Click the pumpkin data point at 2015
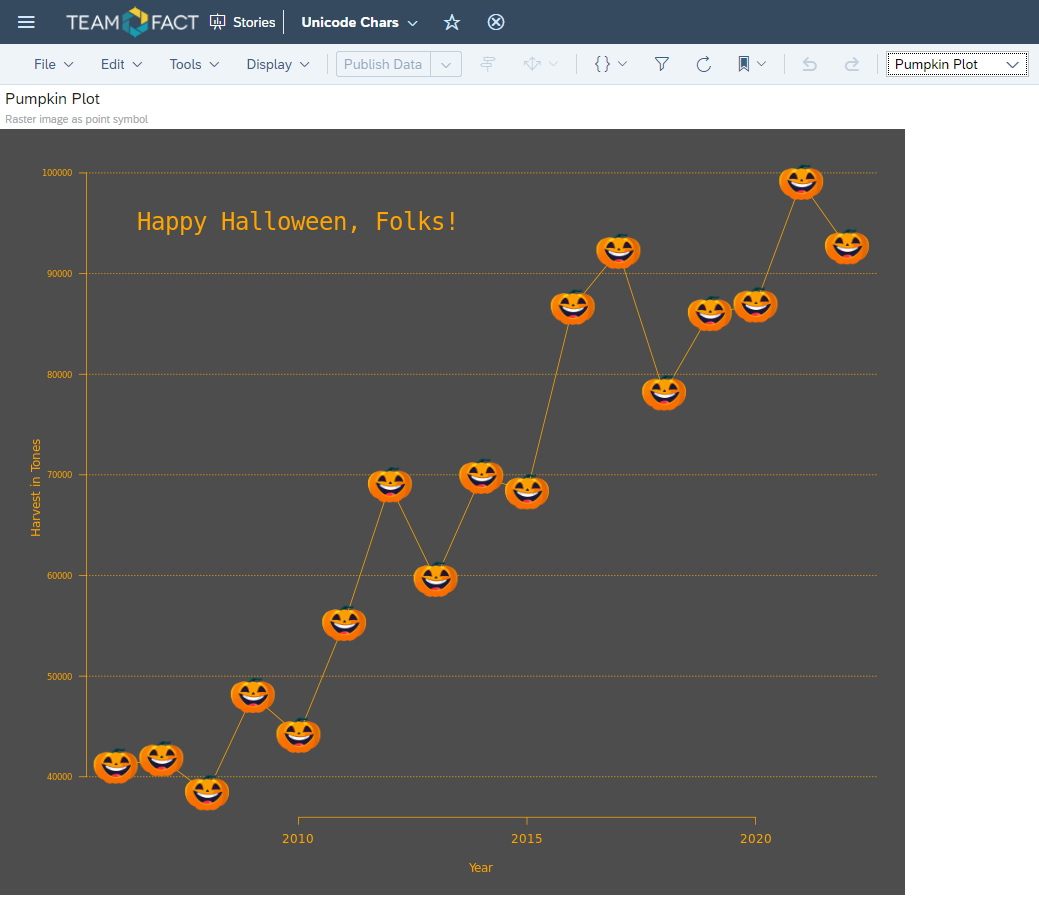1039x905 pixels. click(527, 492)
